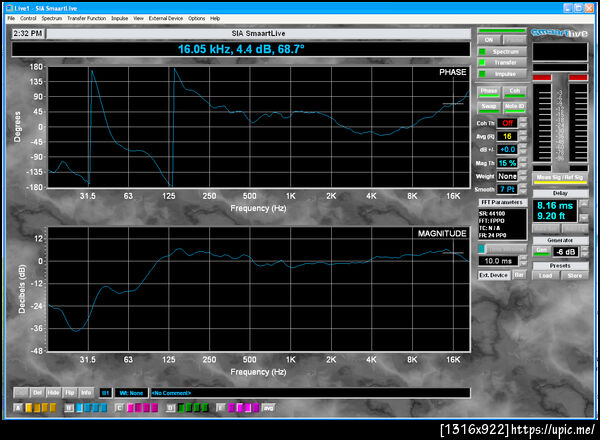Toggle the Coh coherence button
Screen dimensions: 600x440
pyautogui.click(x=515, y=91)
